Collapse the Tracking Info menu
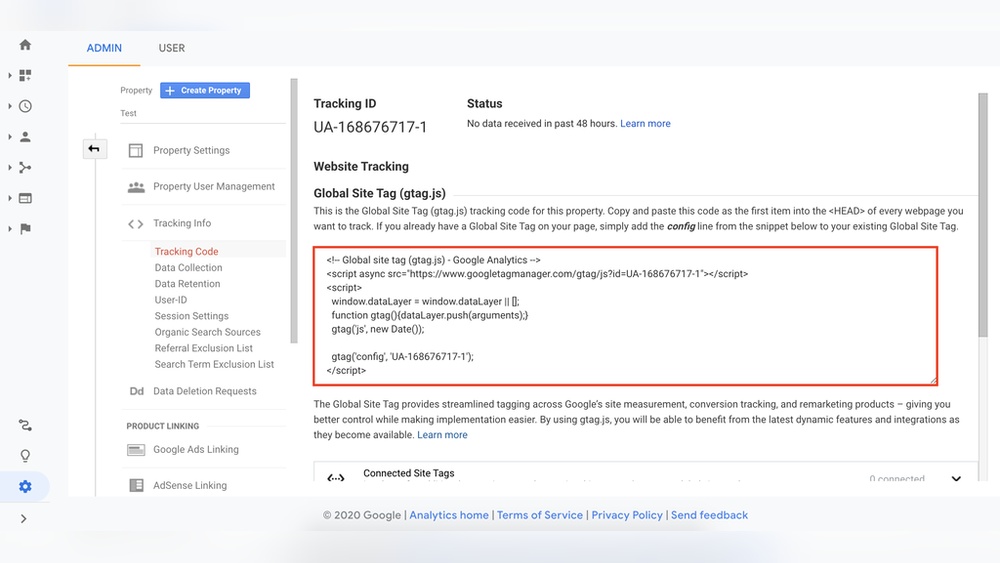The width and height of the screenshot is (1000, 563). [x=182, y=223]
